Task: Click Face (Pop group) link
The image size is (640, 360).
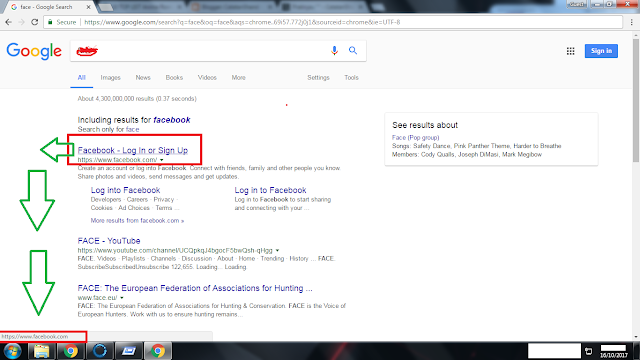Action: [416, 138]
